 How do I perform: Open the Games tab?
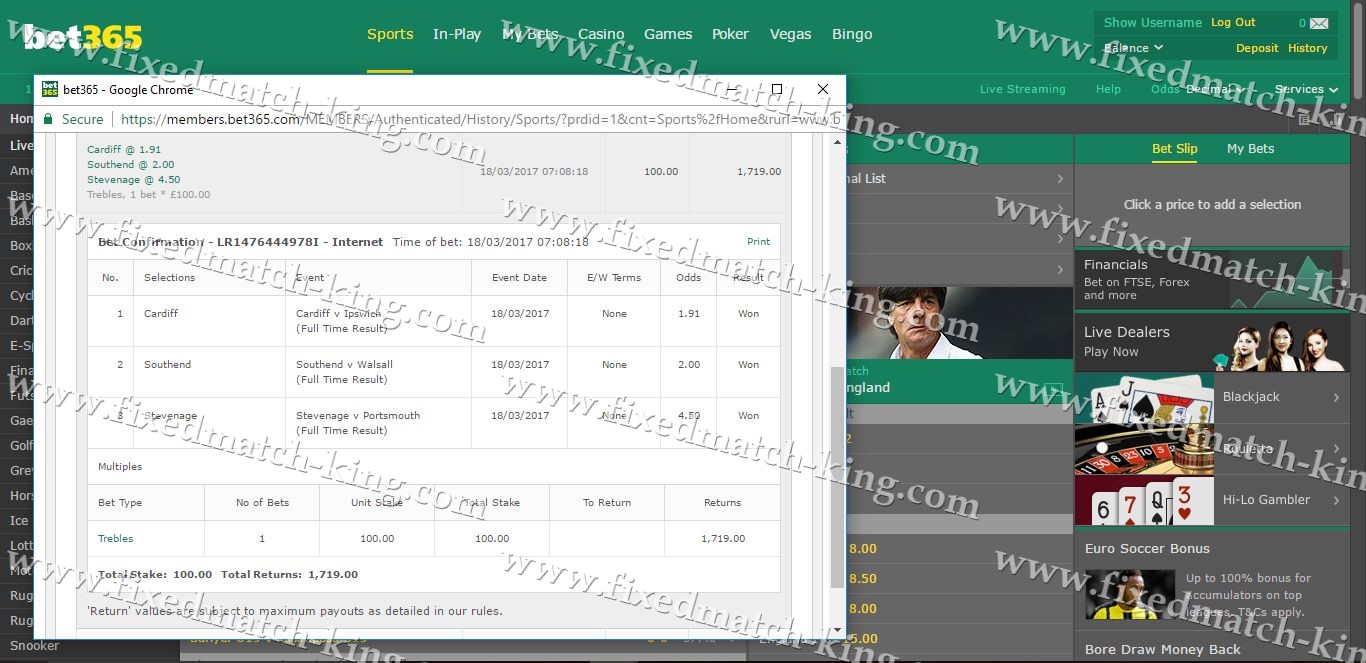tap(668, 34)
